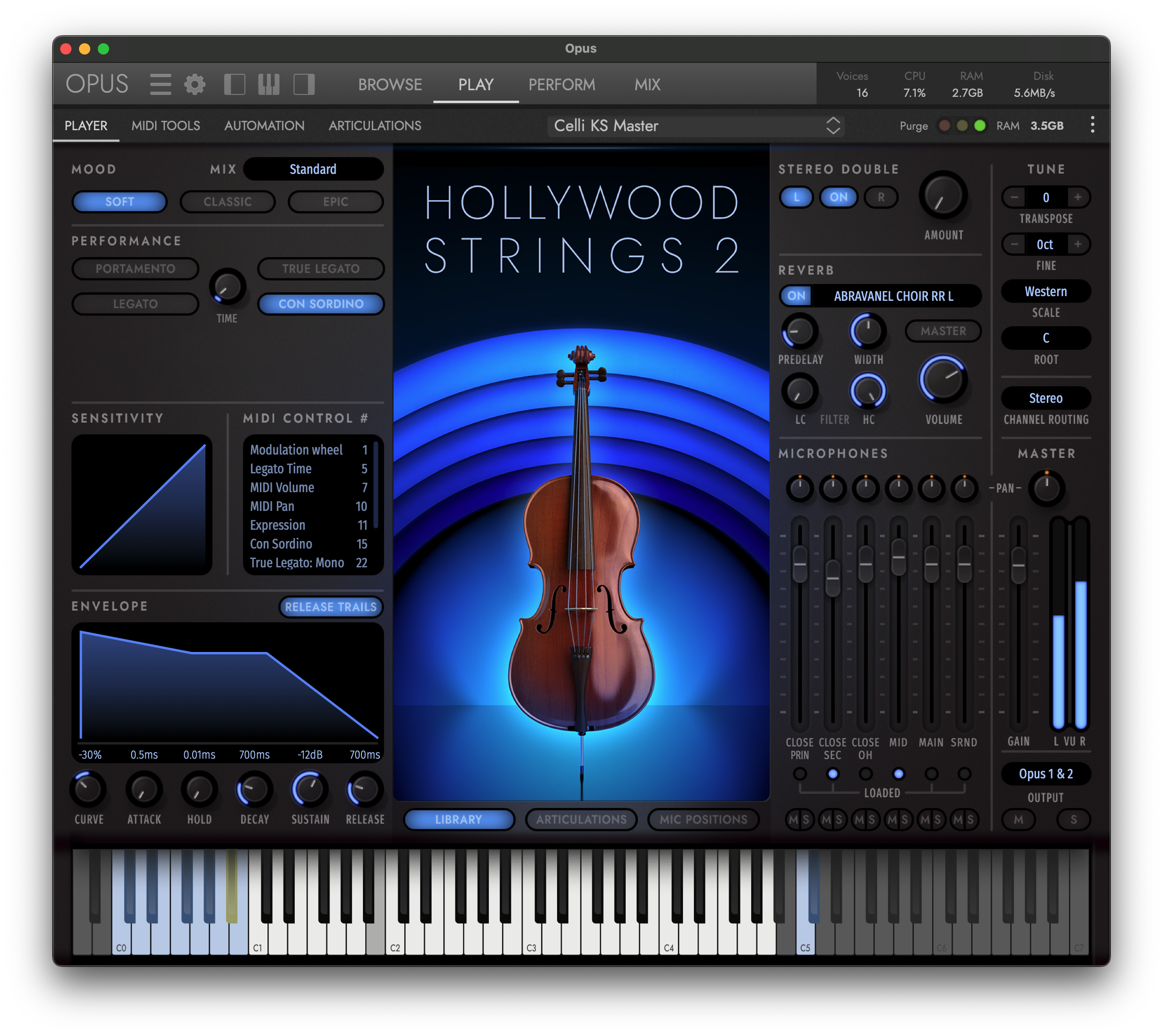Toggle RELEASE TRAILS in Envelope

tap(331, 607)
